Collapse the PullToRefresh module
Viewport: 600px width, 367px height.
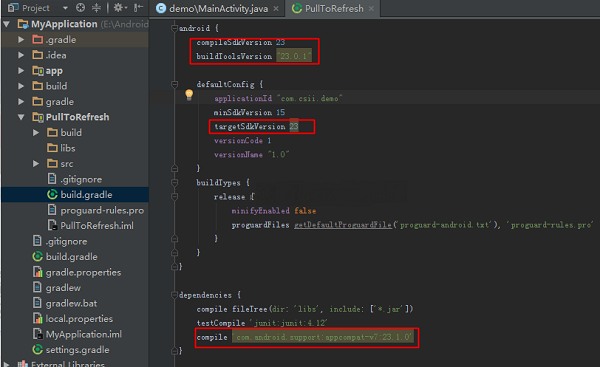pyautogui.click(x=21, y=117)
